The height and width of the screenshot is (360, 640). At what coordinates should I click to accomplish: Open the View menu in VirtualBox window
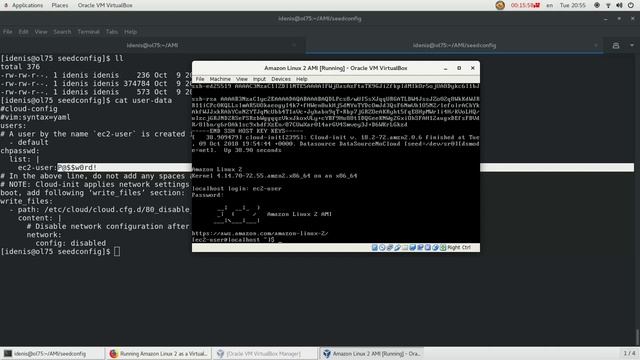(x=242, y=79)
